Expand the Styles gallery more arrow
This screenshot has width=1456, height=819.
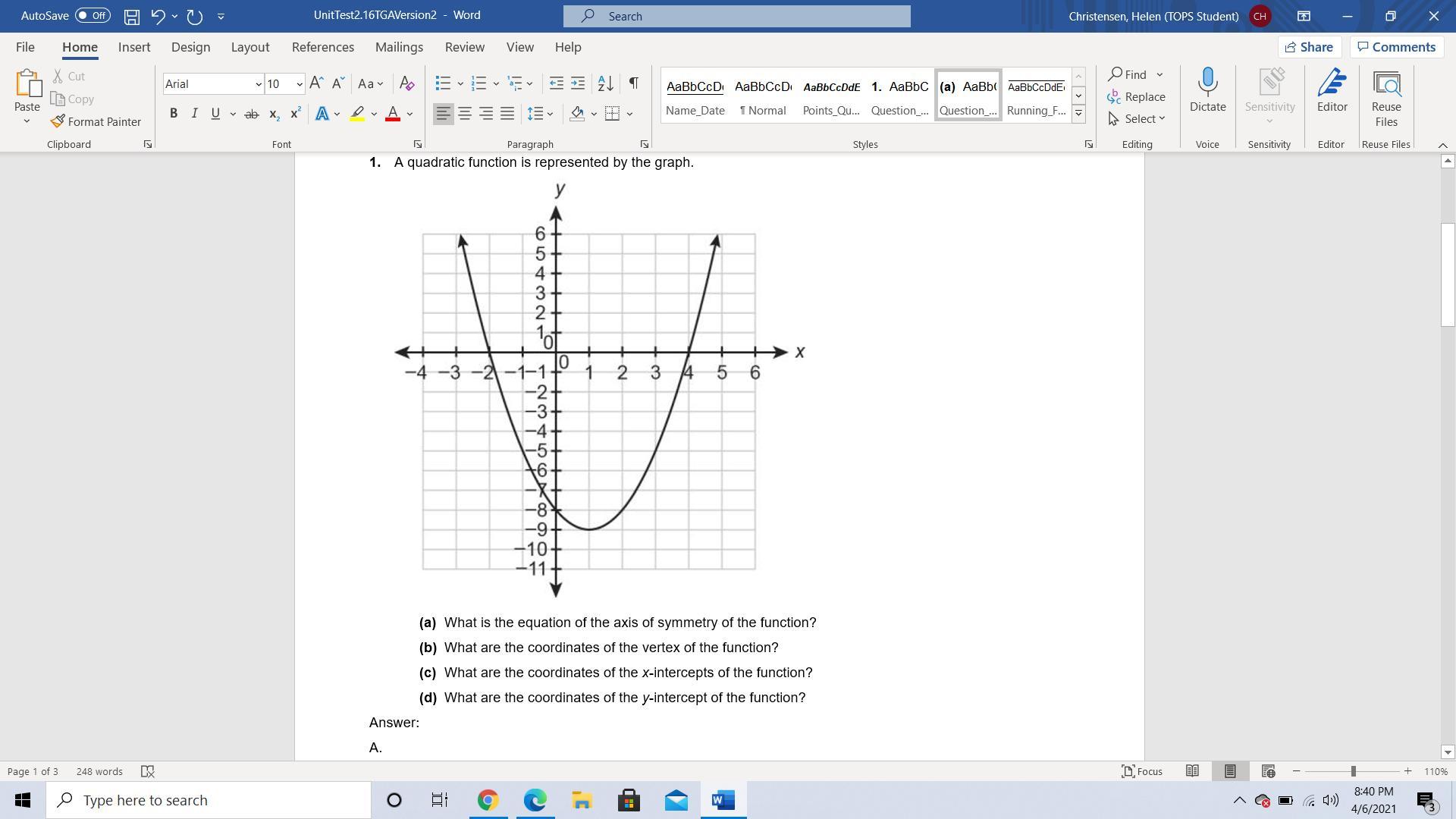pos(1078,114)
